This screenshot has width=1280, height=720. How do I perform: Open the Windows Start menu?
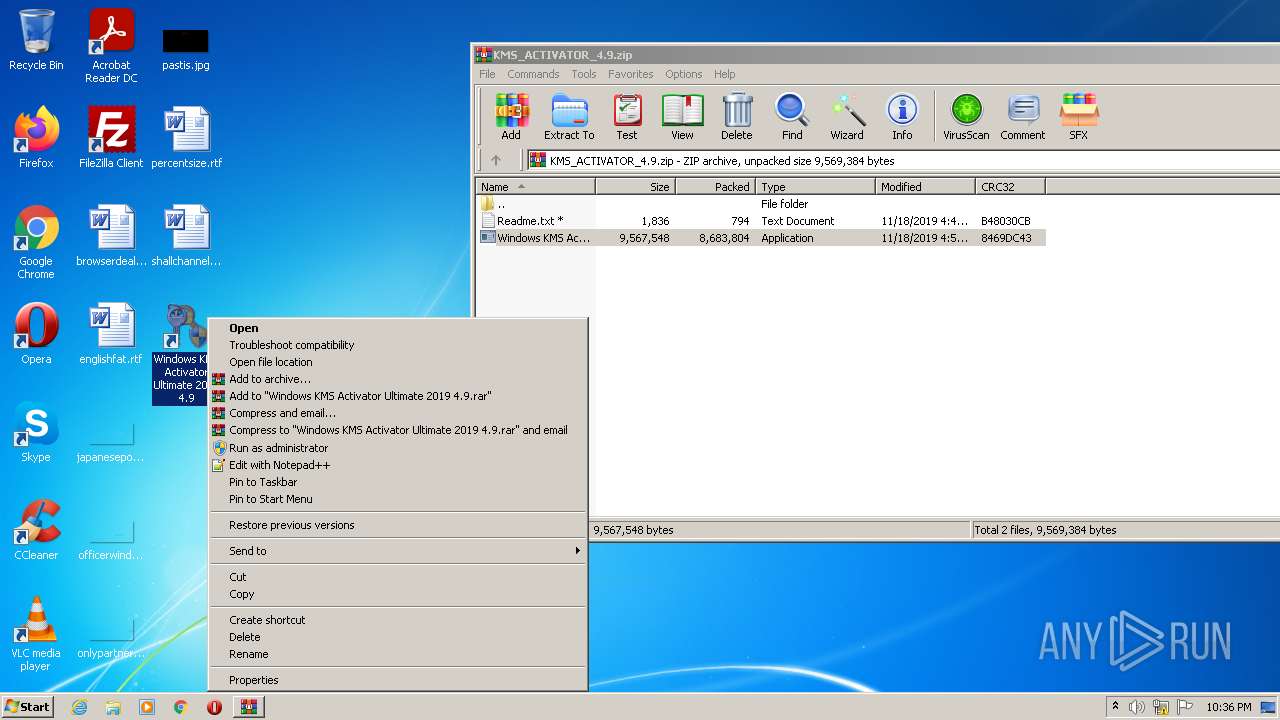click(28, 706)
